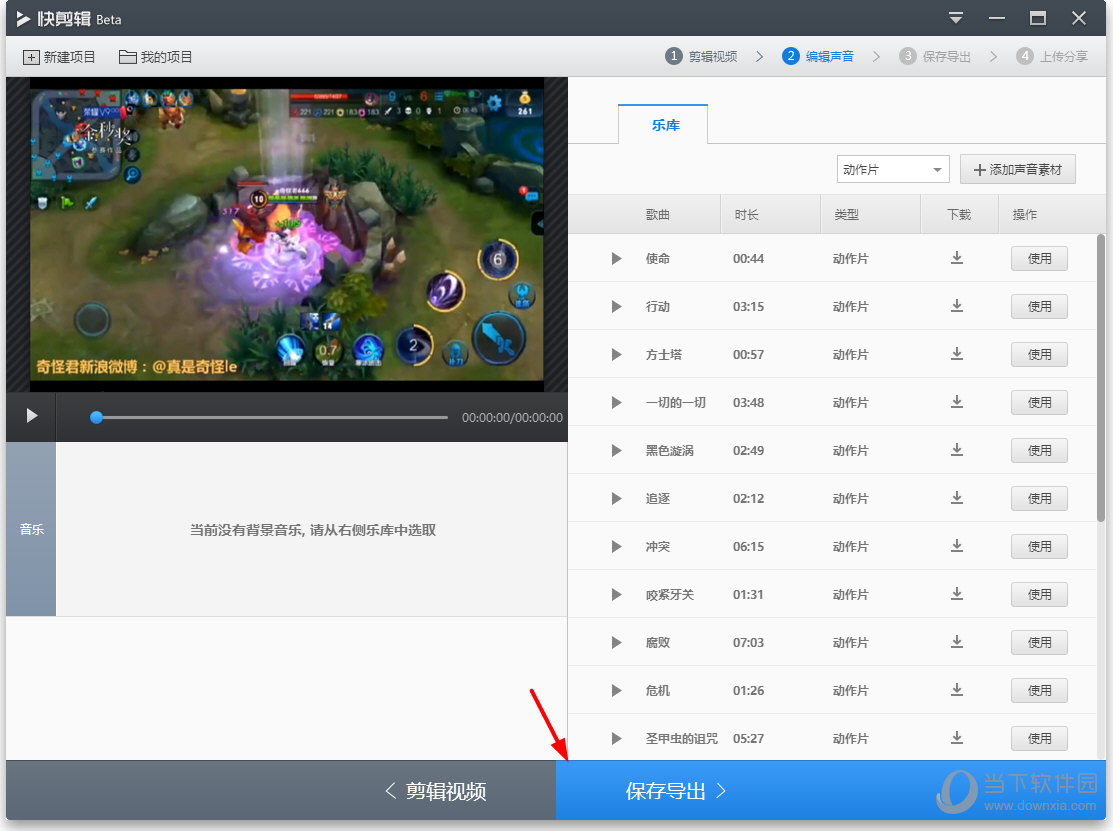
Task: Open step 4 上传分享
Action: coord(1052,57)
